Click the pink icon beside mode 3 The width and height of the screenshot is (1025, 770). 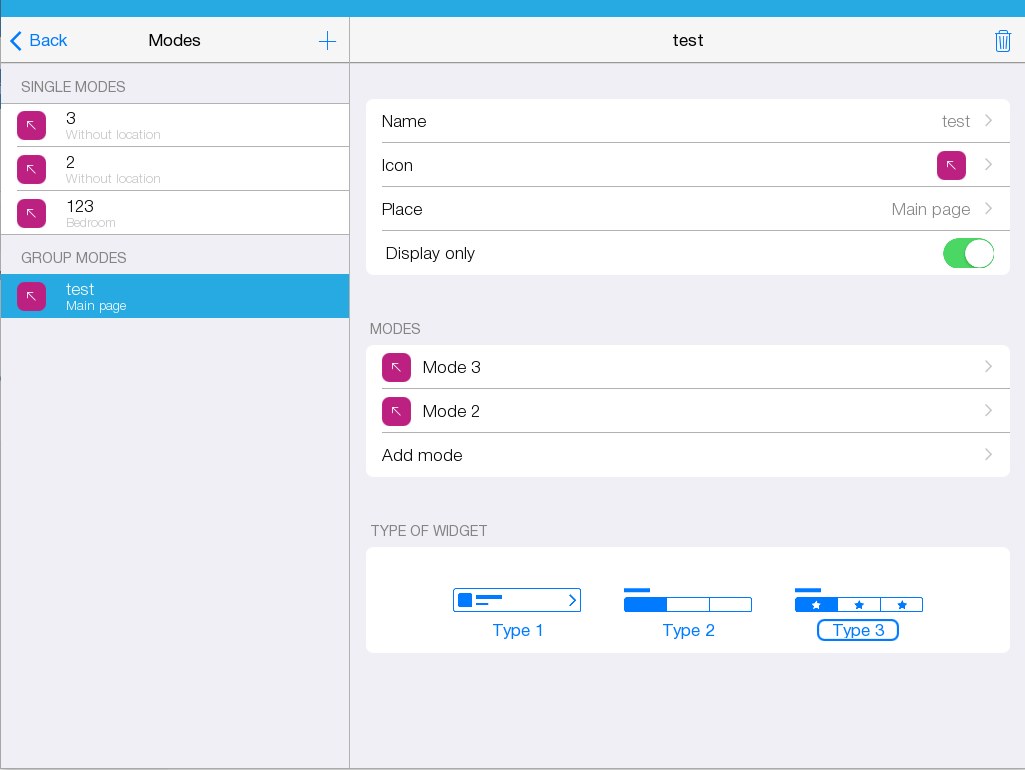point(31,125)
